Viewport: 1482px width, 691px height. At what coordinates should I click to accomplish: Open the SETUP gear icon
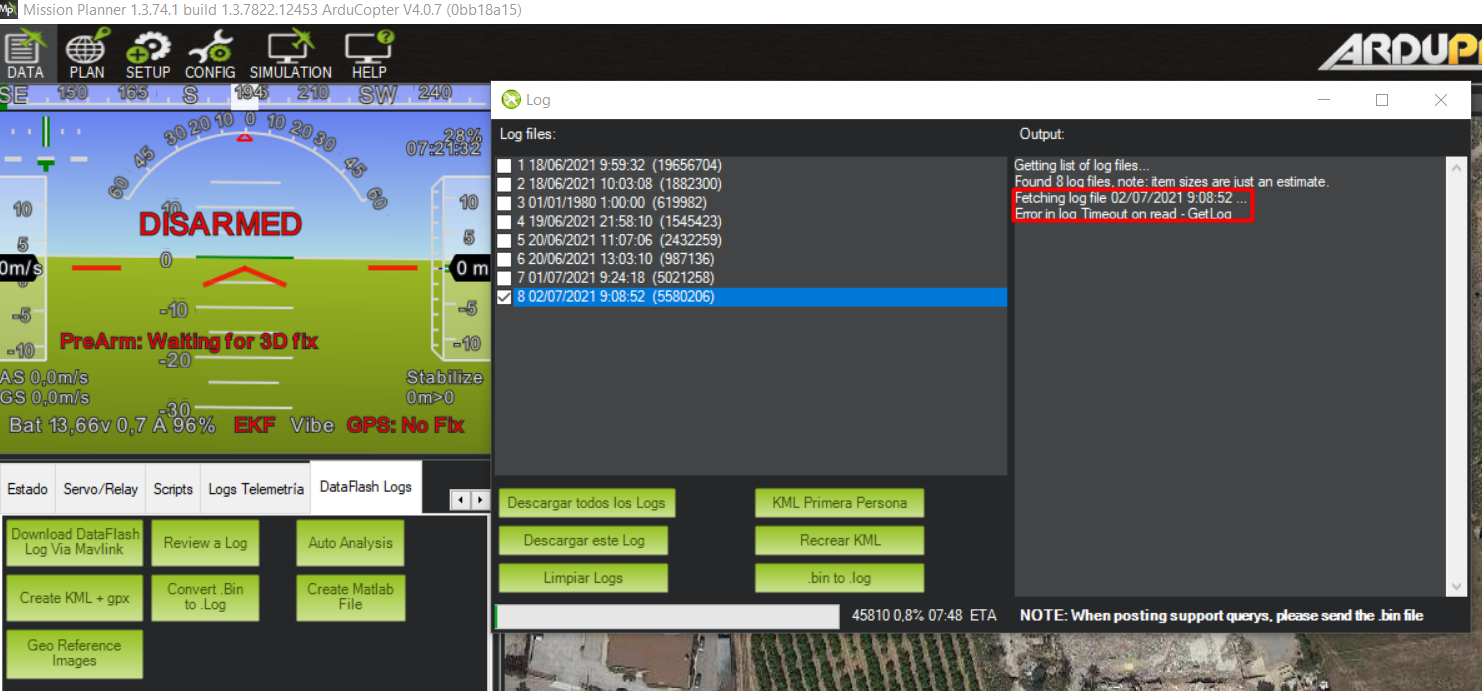[148, 55]
